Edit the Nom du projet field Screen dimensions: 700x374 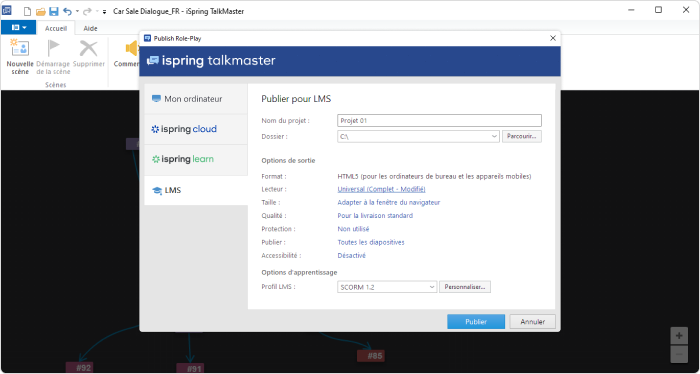tap(439, 121)
